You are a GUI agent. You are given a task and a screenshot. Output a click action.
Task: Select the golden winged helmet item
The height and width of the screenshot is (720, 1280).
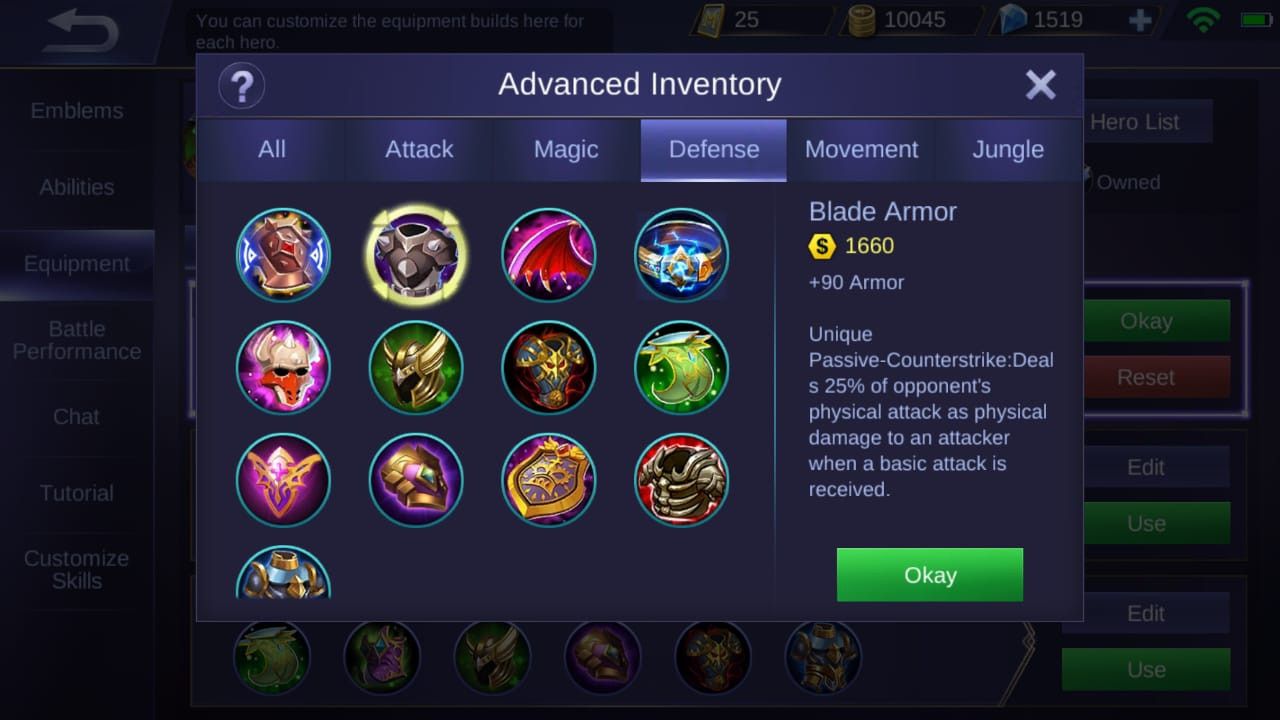[x=415, y=367]
